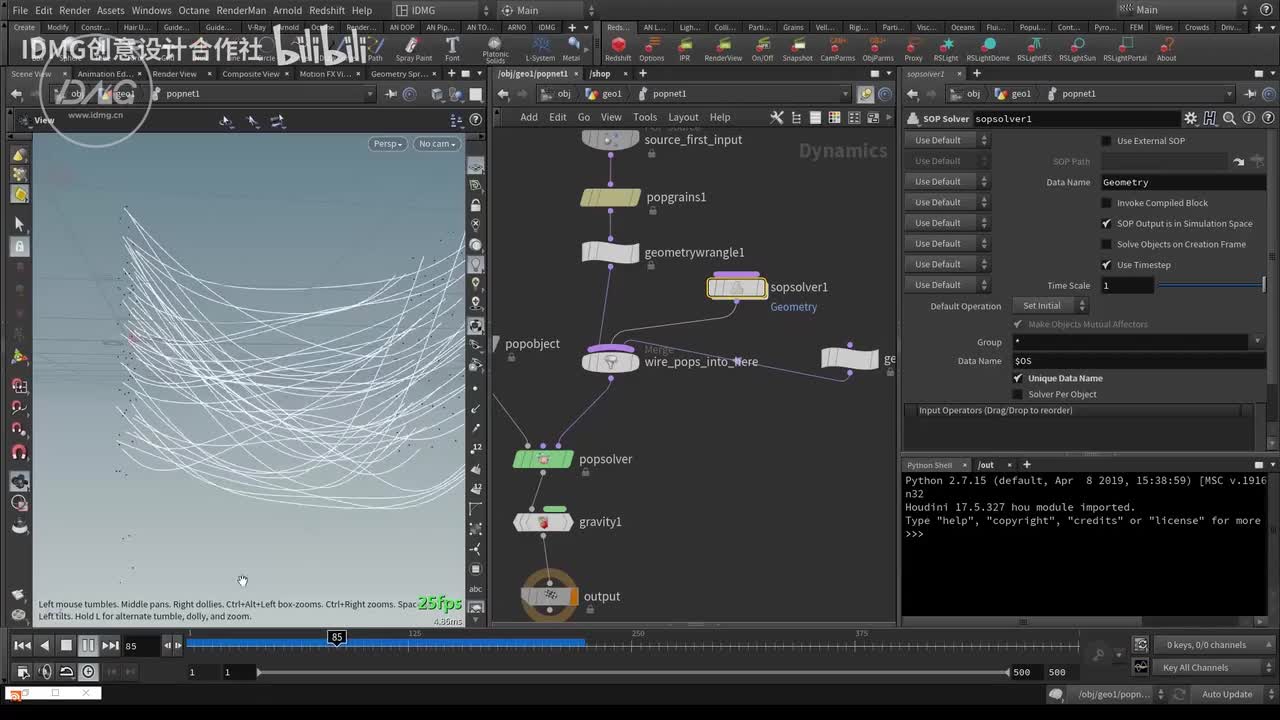Adjust the Time Scale slider
Screen dimensions: 1280x720
[x=1211, y=285]
